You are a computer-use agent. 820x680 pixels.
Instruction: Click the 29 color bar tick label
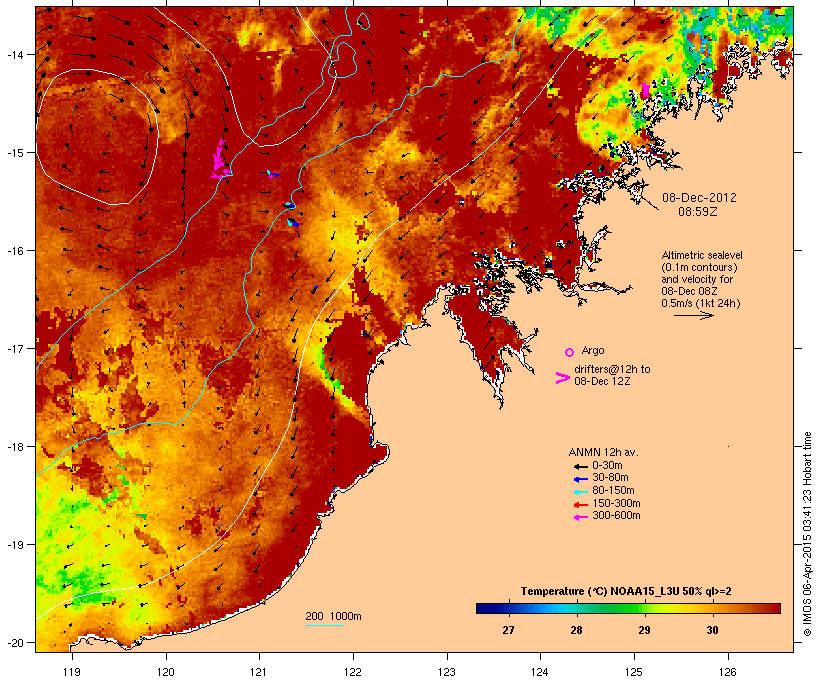[x=644, y=630]
